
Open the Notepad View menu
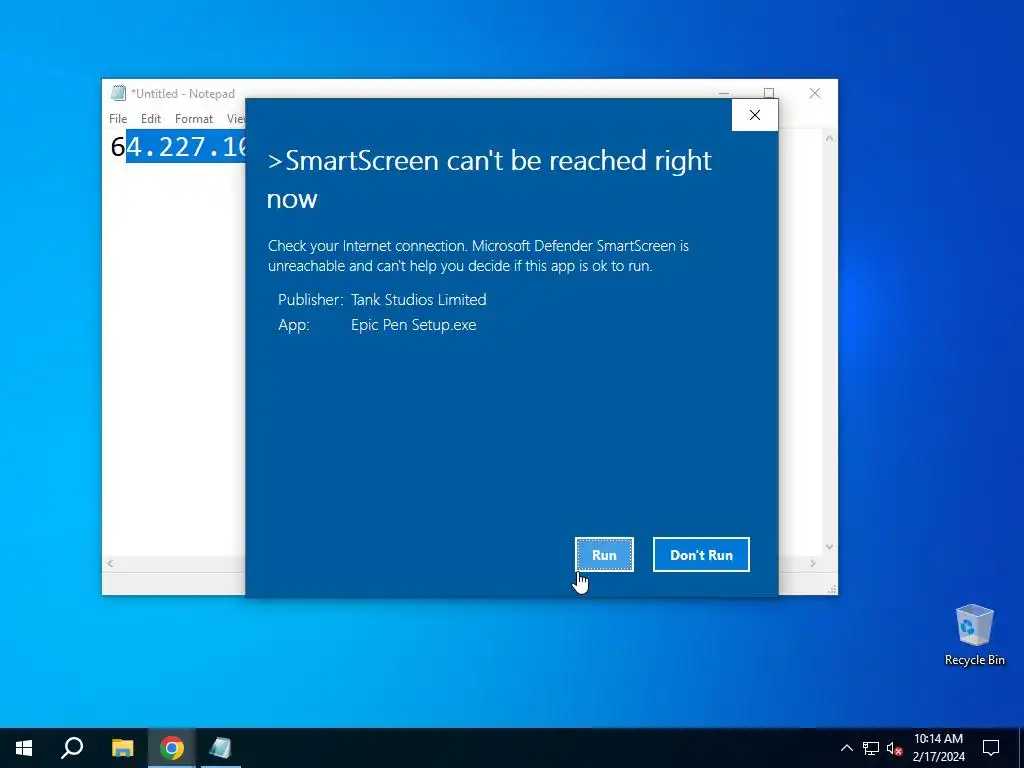[236, 119]
